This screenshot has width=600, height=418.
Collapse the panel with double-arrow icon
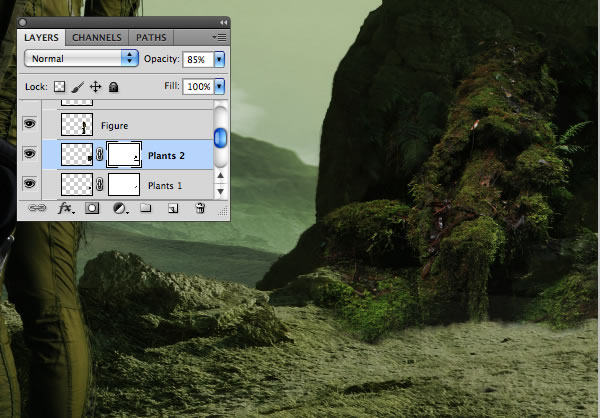(x=223, y=23)
